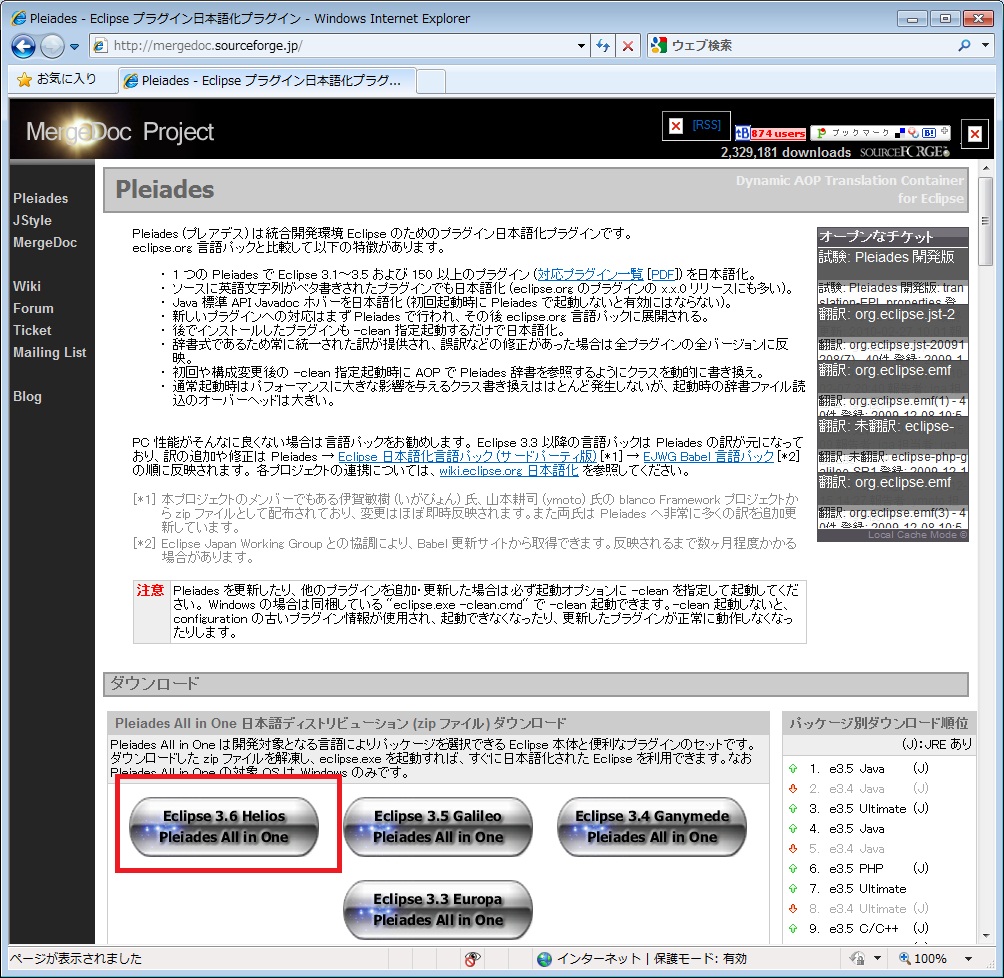The image size is (1004, 978).
Task: Open Pleiades in the left sidebar
Action: 40,199
